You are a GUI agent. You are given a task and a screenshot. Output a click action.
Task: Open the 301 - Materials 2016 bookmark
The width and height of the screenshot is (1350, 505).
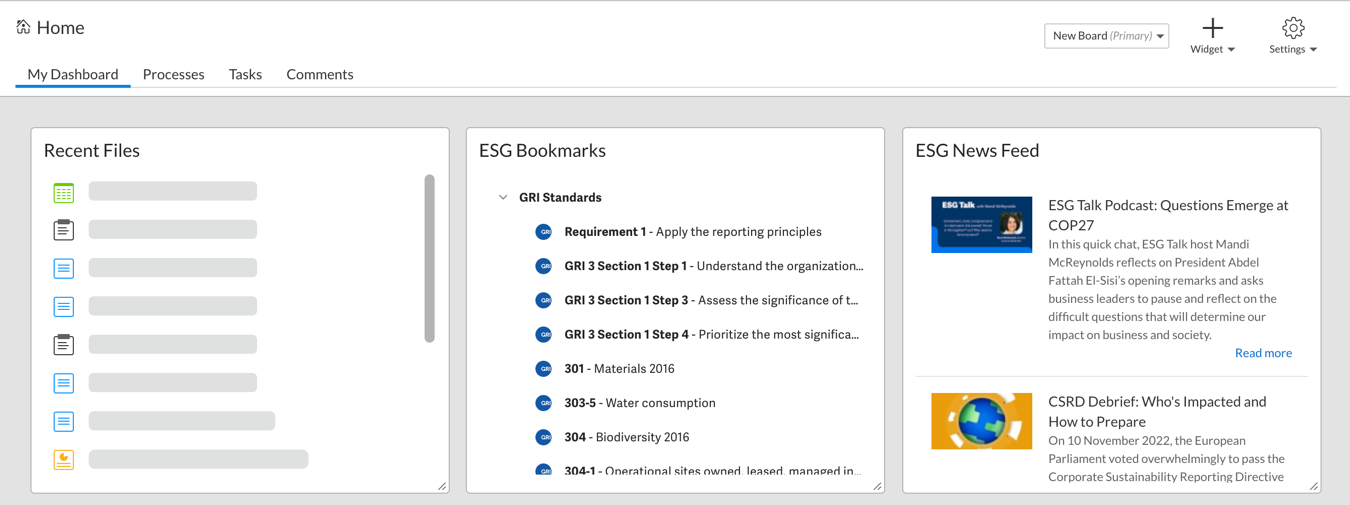(619, 369)
